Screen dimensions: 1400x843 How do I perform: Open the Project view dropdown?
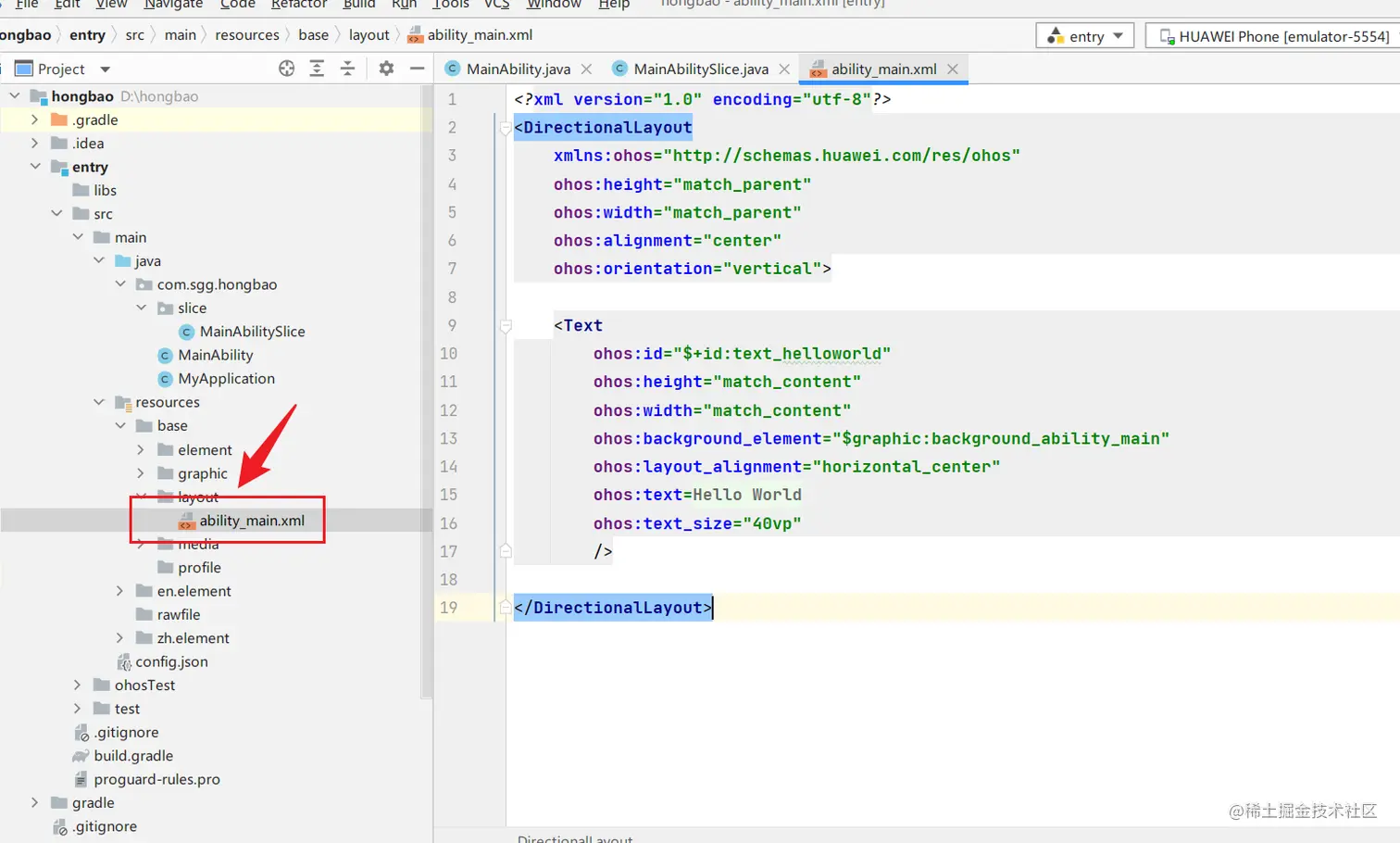point(105,69)
